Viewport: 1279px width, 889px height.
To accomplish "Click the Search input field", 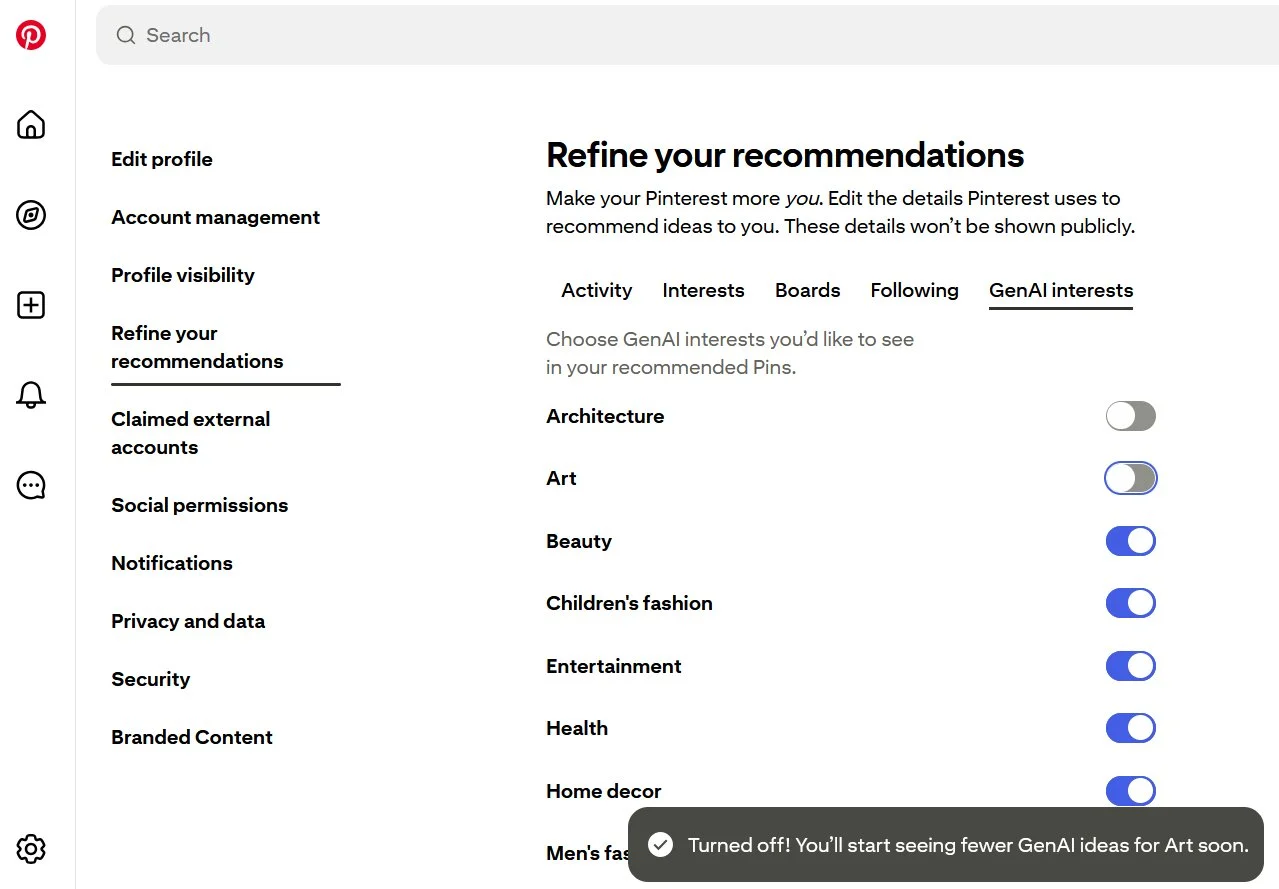I will tap(687, 35).
